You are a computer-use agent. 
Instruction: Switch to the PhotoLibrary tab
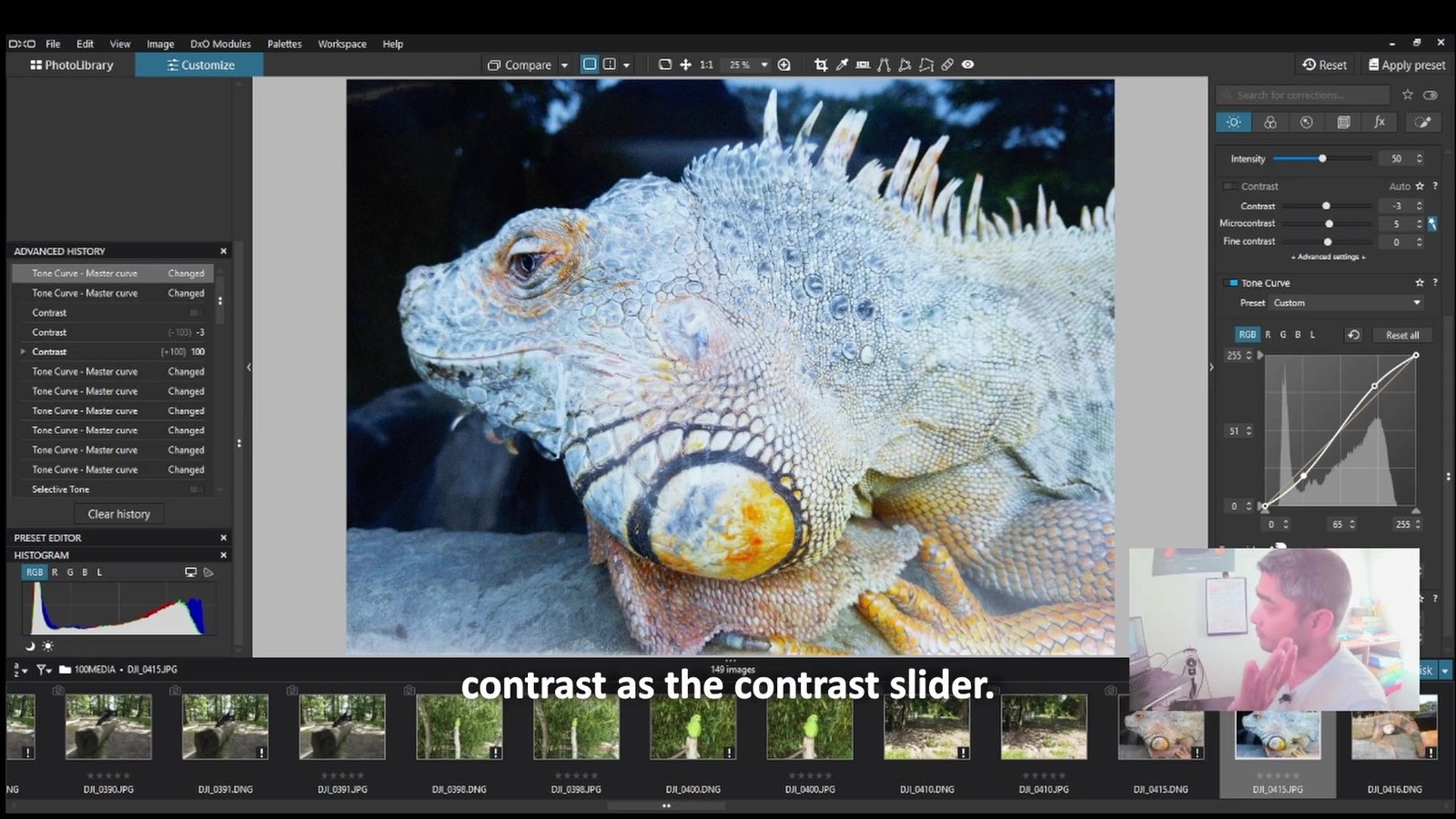pyautogui.click(x=71, y=65)
